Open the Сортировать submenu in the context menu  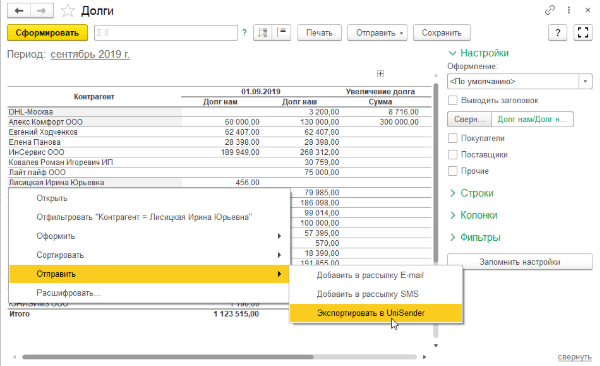(149, 255)
